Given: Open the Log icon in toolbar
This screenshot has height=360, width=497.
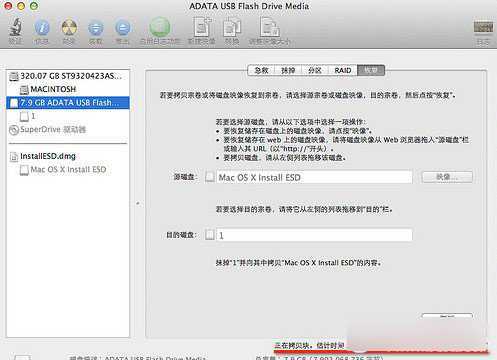Looking at the screenshot, I should 483,27.
